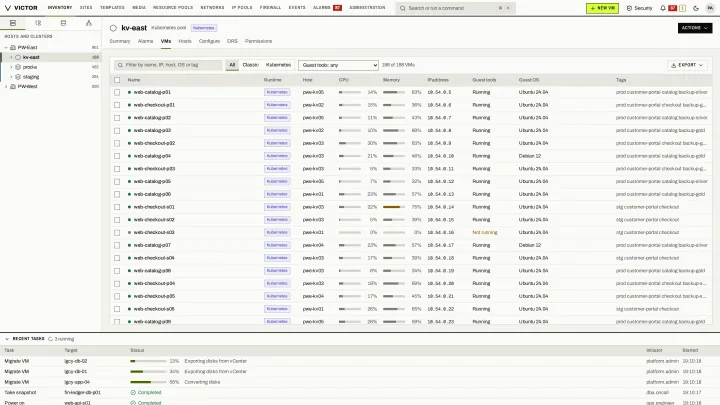Click the Search or run a command field
This screenshot has height=405, width=720.
pos(456,8)
